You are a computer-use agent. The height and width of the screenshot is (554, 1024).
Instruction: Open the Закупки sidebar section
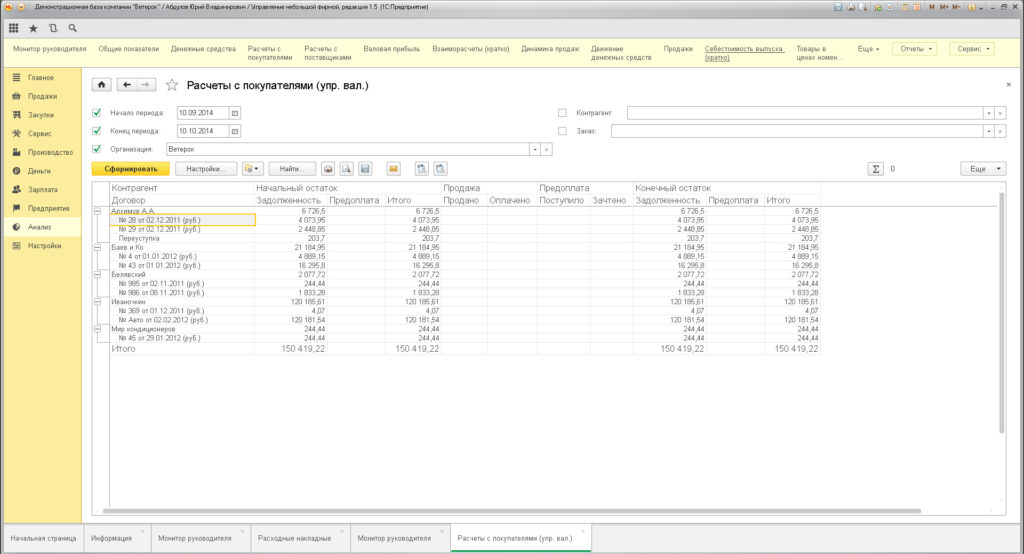point(42,115)
